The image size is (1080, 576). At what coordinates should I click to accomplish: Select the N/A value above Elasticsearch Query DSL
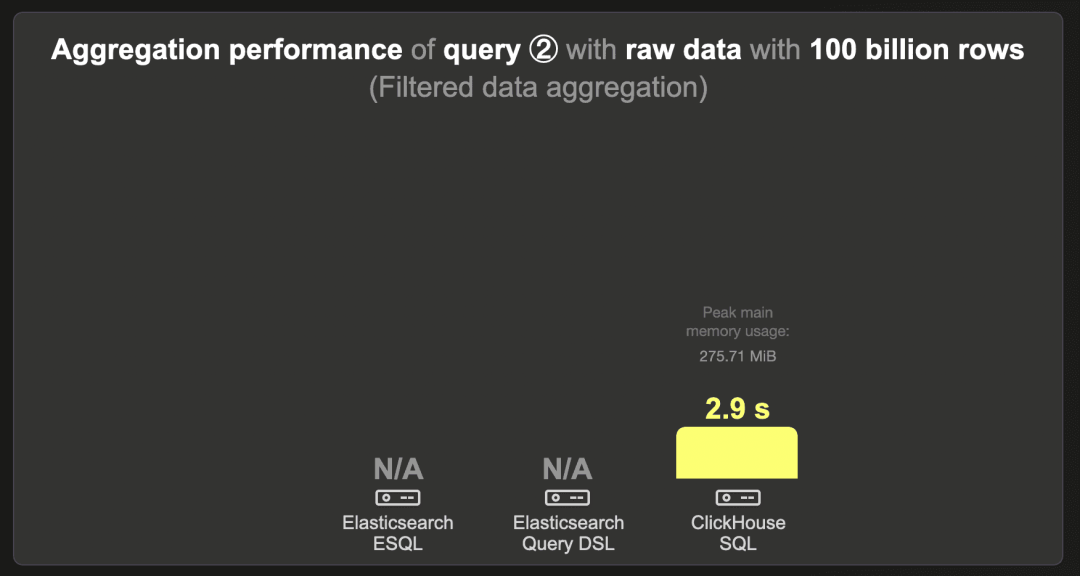tap(568, 470)
